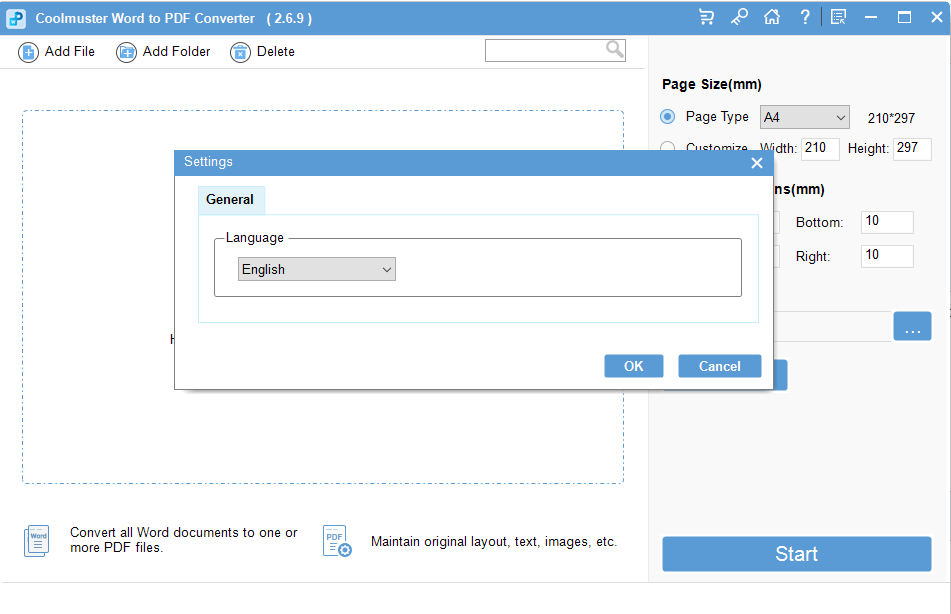951x614 pixels.
Task: Click 'Maintain original layout, text, images' text
Action: click(494, 542)
